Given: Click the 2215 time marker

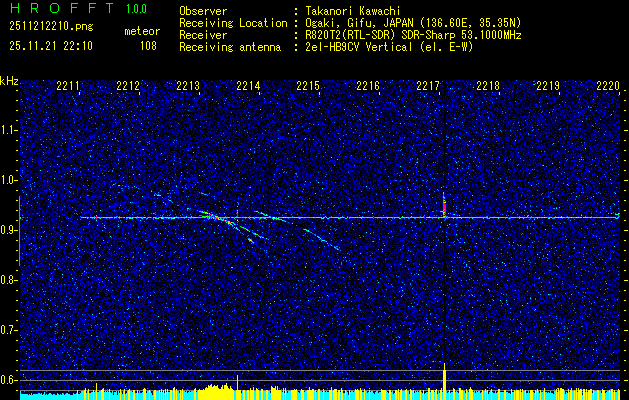Looking at the screenshot, I should click(x=308, y=86).
